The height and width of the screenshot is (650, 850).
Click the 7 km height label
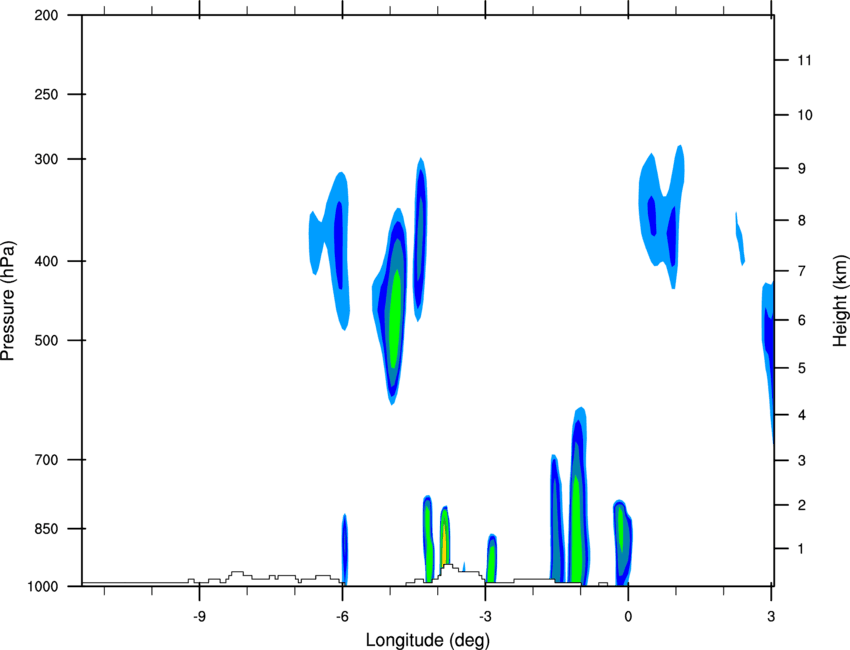(x=801, y=271)
